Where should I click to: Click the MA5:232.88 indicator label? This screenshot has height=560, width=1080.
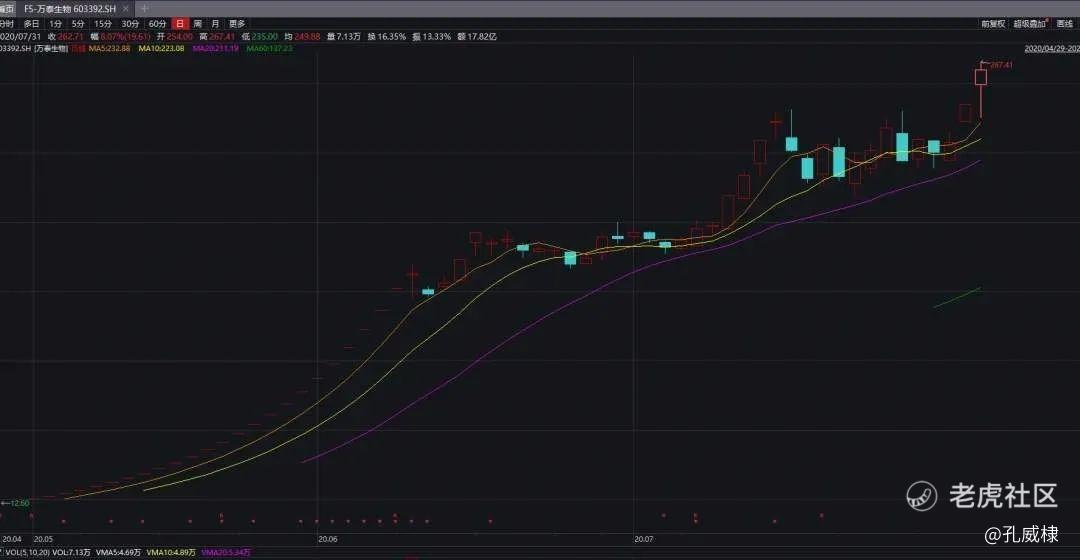pyautogui.click(x=110, y=49)
